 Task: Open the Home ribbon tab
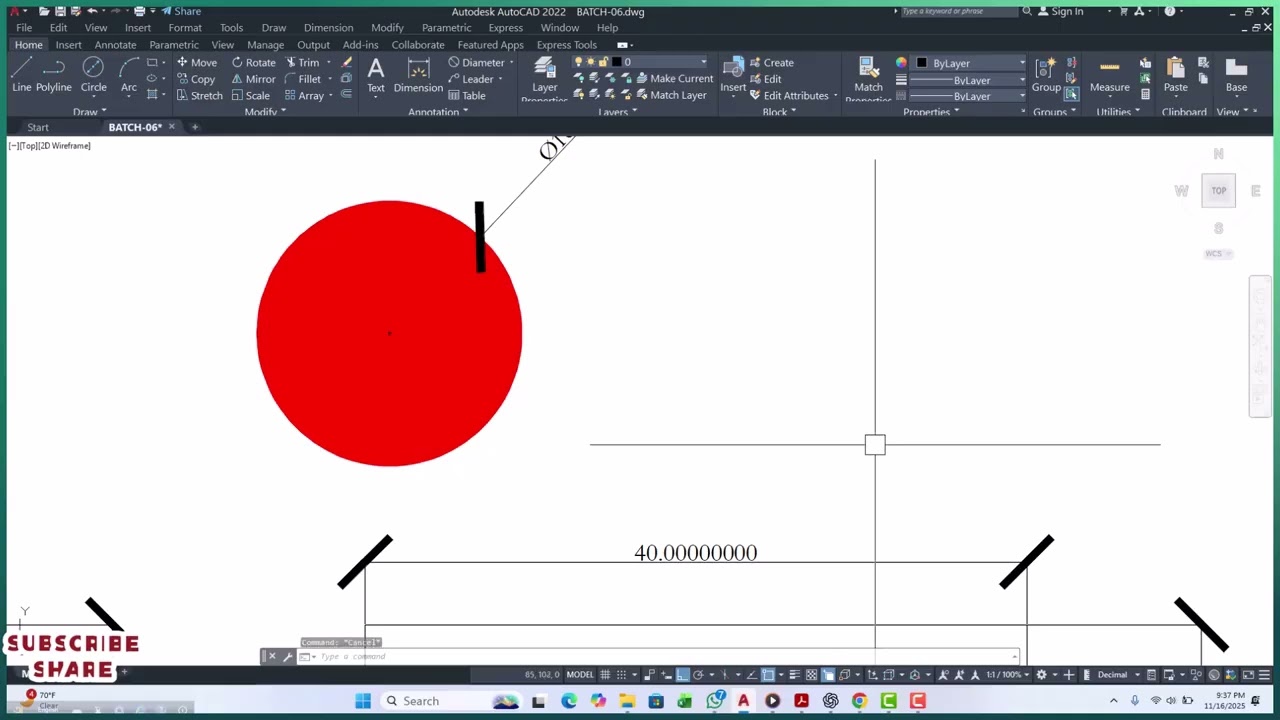pyautogui.click(x=28, y=45)
